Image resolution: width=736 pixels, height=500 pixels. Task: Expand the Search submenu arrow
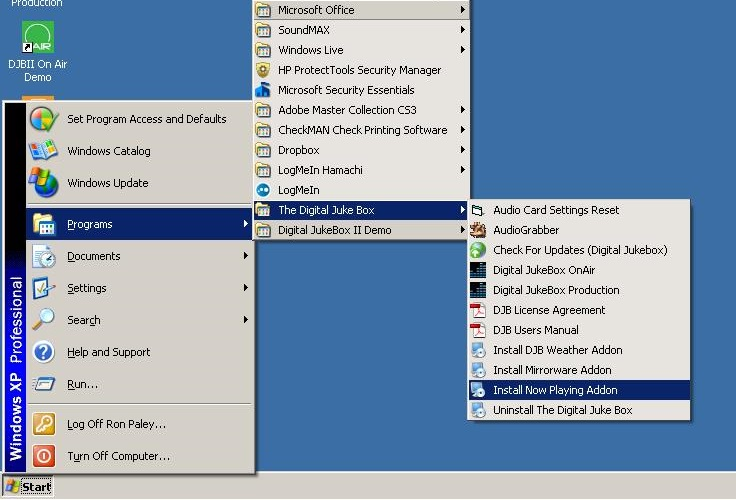coord(246,320)
